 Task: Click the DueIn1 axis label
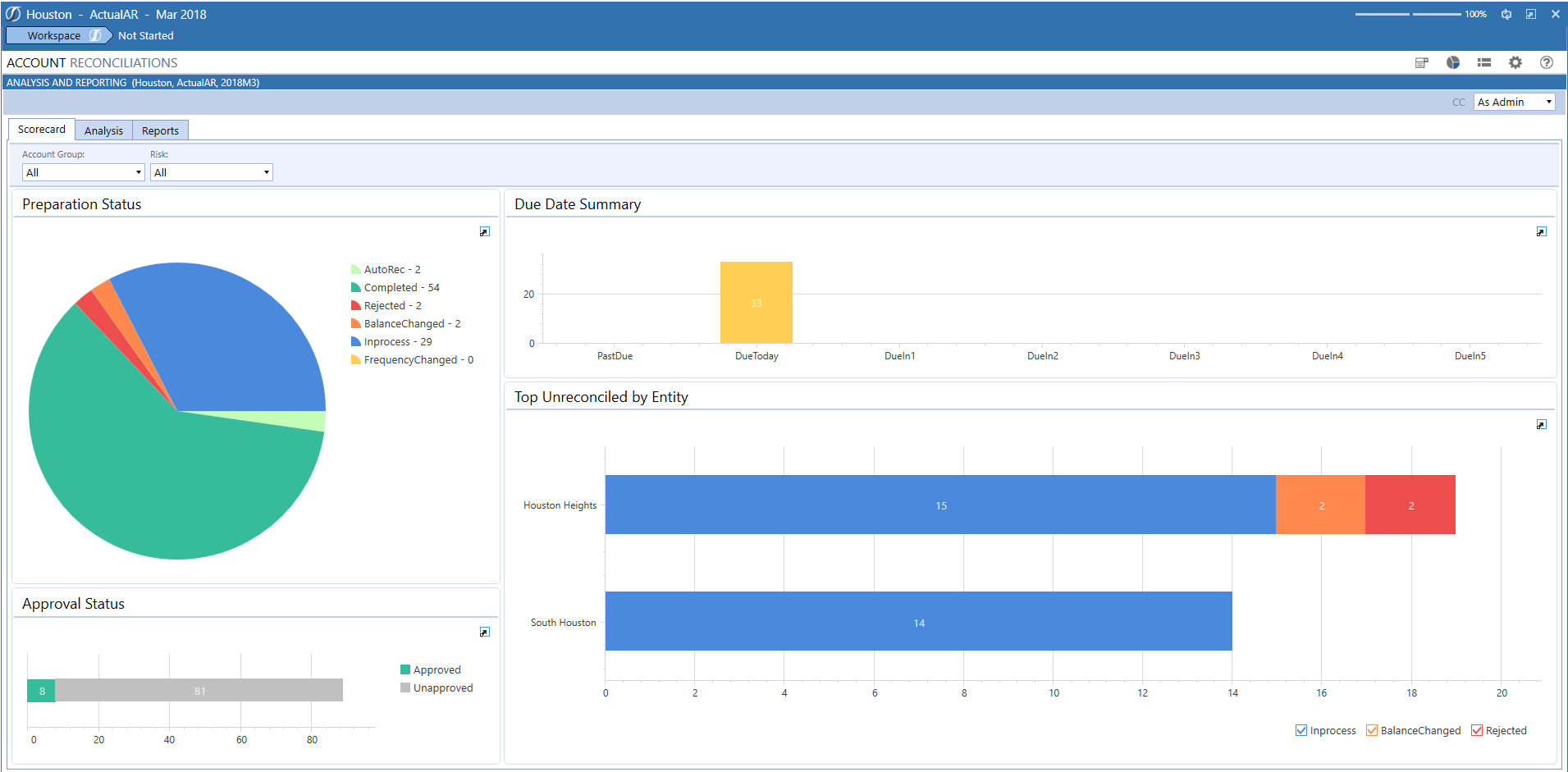point(899,356)
